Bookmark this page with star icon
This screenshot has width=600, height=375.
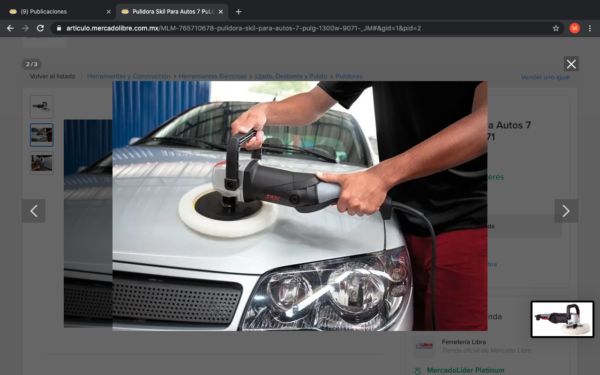coord(556,28)
